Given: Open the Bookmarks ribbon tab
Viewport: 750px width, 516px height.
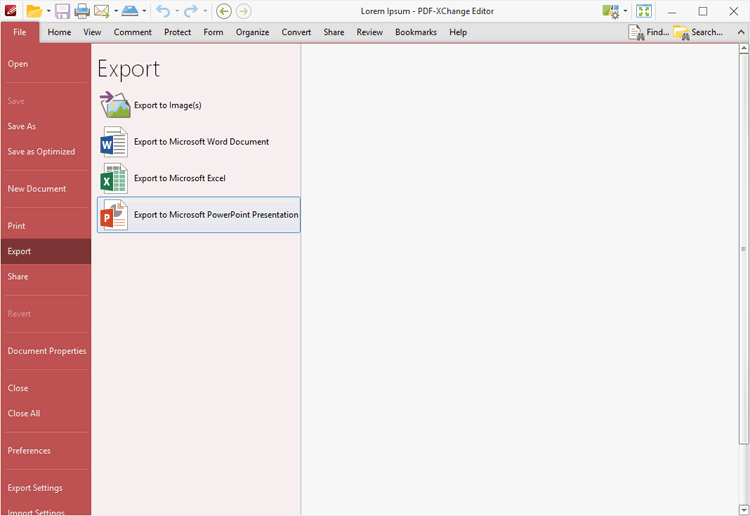Looking at the screenshot, I should pos(416,32).
